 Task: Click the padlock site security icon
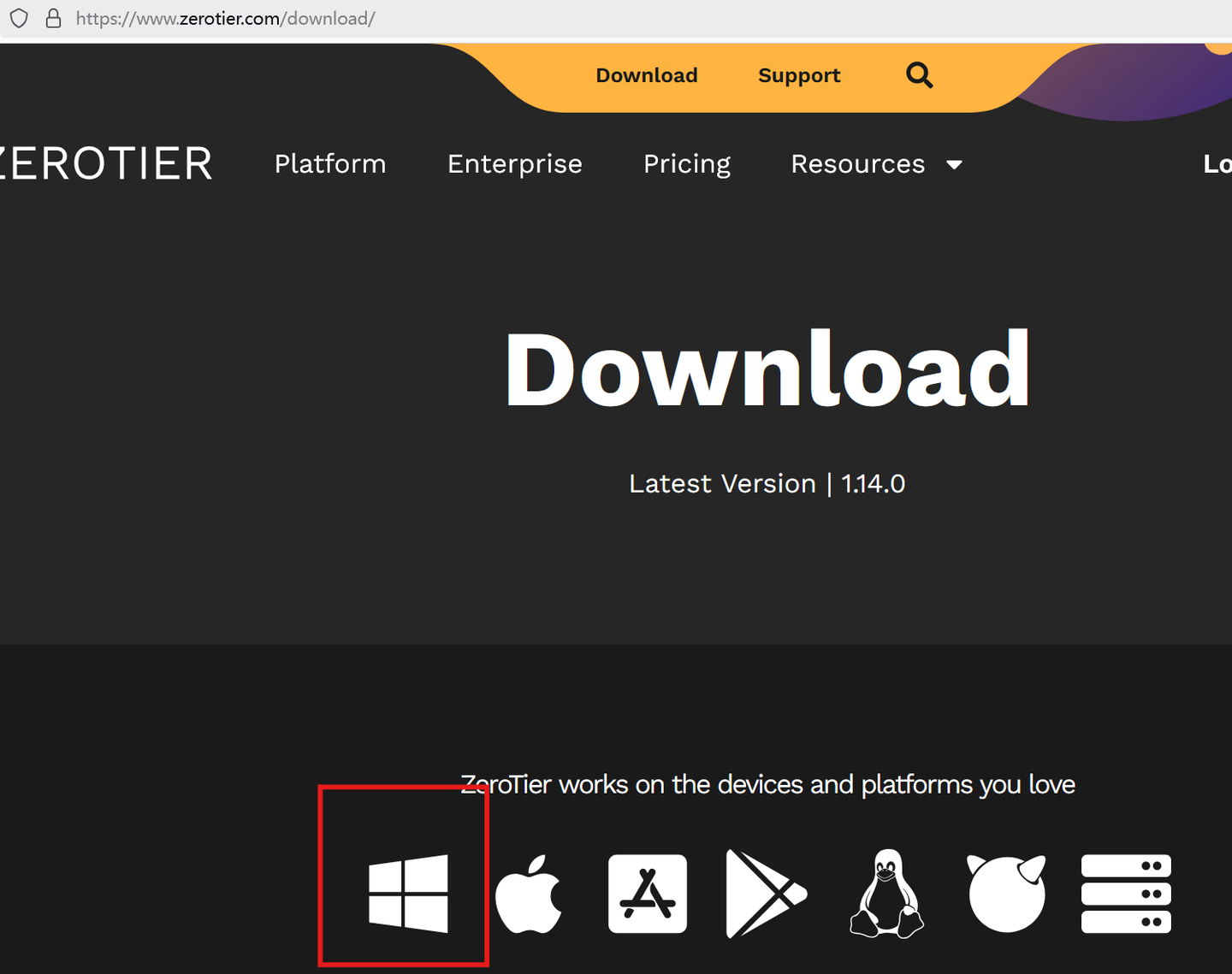[53, 18]
